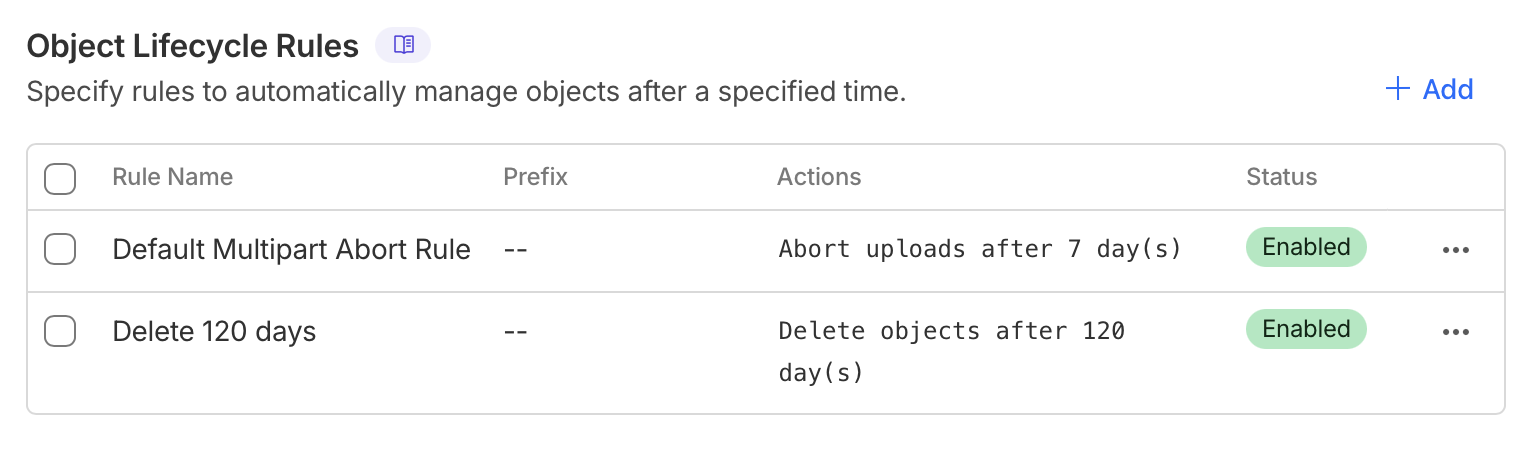
Task: Expand the Delete 120 days actions menu
Action: point(1456,332)
